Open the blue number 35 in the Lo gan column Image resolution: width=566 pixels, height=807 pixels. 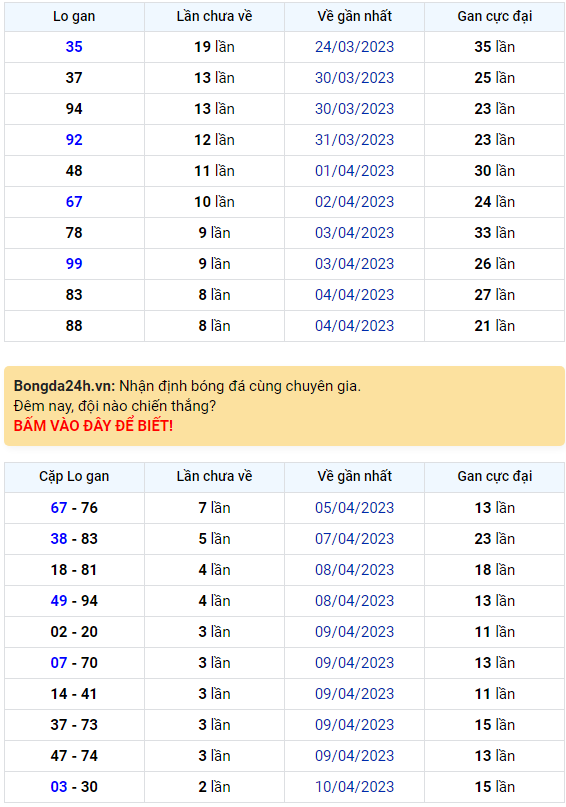coord(74,47)
